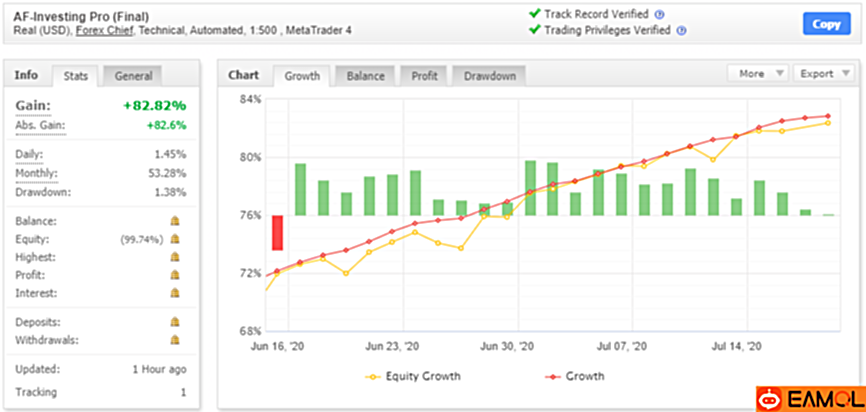Open the More dropdown menu
866x412 pixels.
tap(758, 74)
